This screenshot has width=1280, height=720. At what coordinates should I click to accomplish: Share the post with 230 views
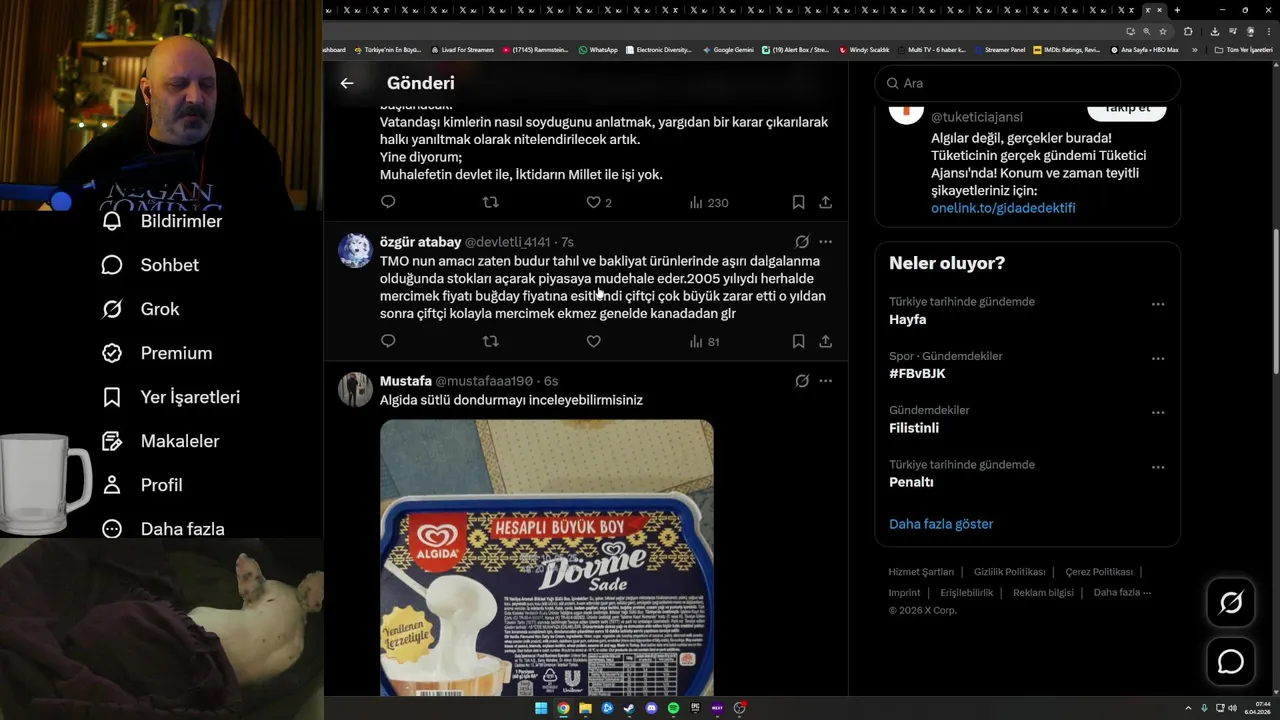pyautogui.click(x=825, y=202)
